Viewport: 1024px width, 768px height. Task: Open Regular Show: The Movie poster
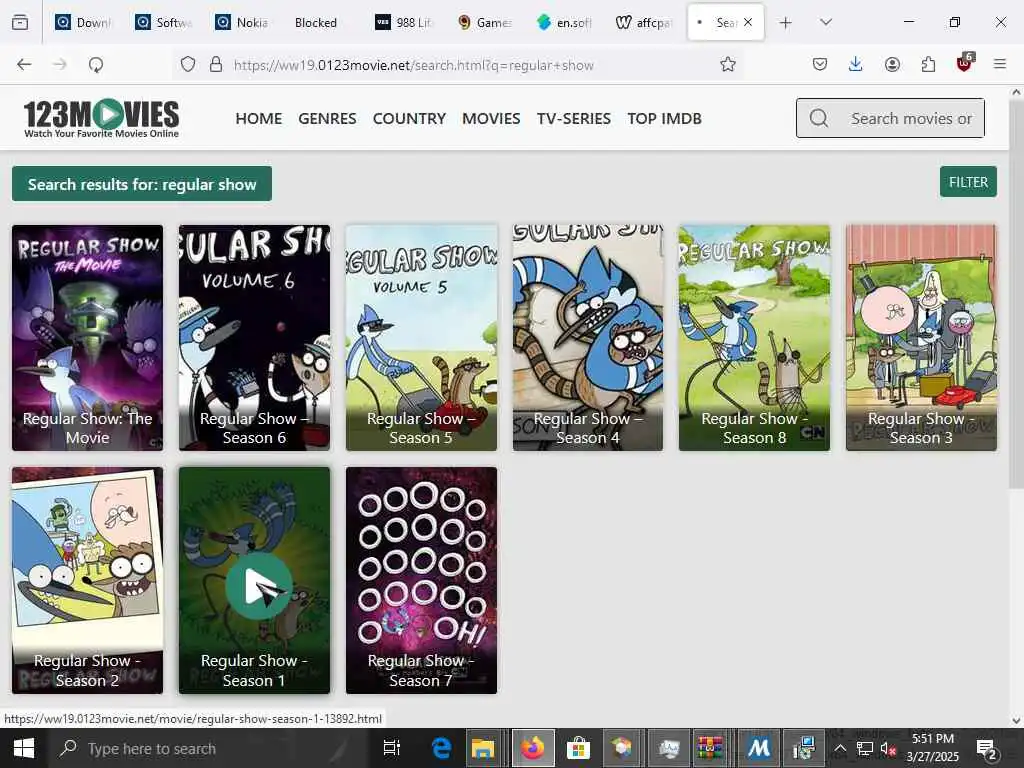point(88,338)
